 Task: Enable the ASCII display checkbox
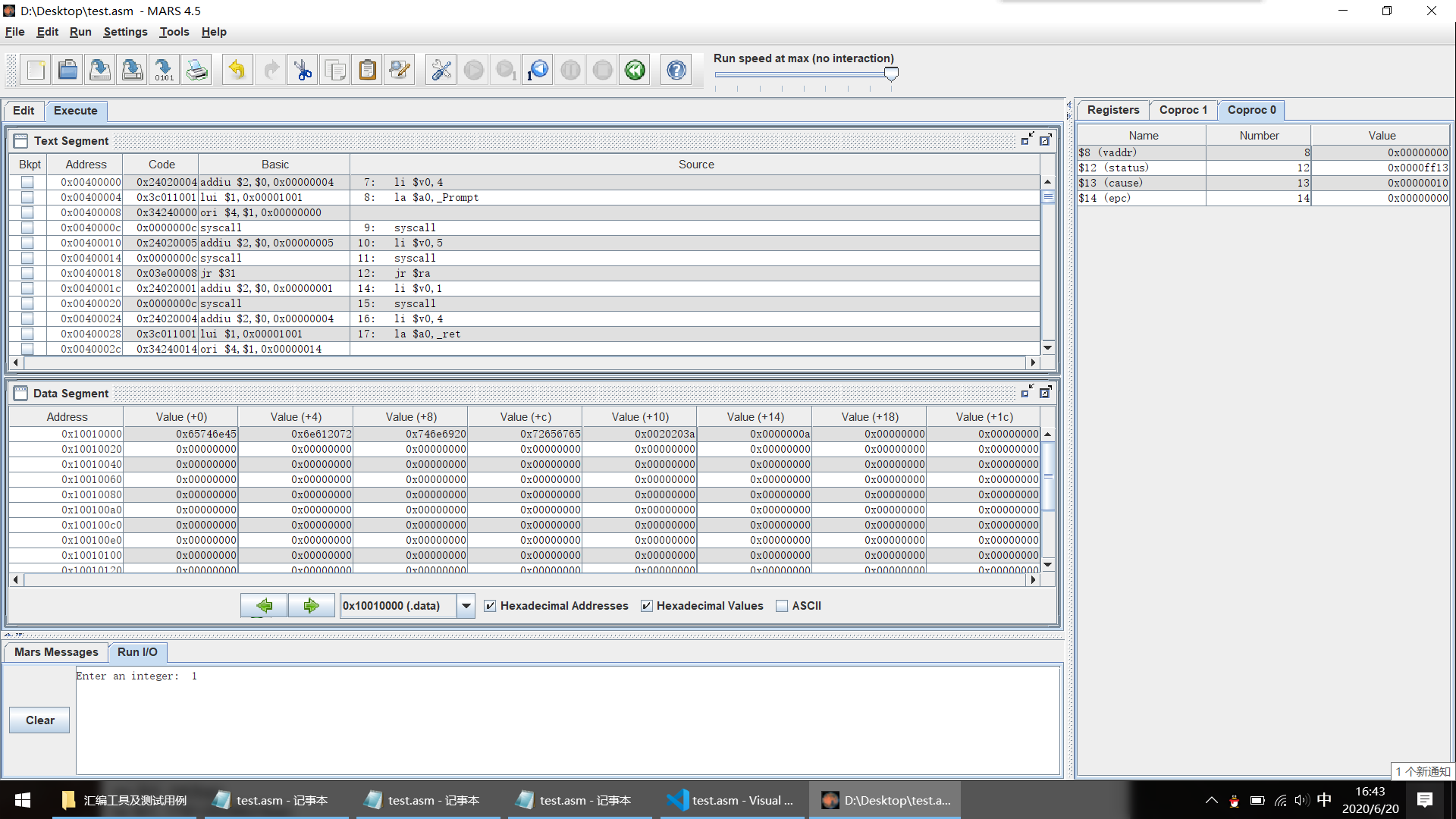click(782, 606)
